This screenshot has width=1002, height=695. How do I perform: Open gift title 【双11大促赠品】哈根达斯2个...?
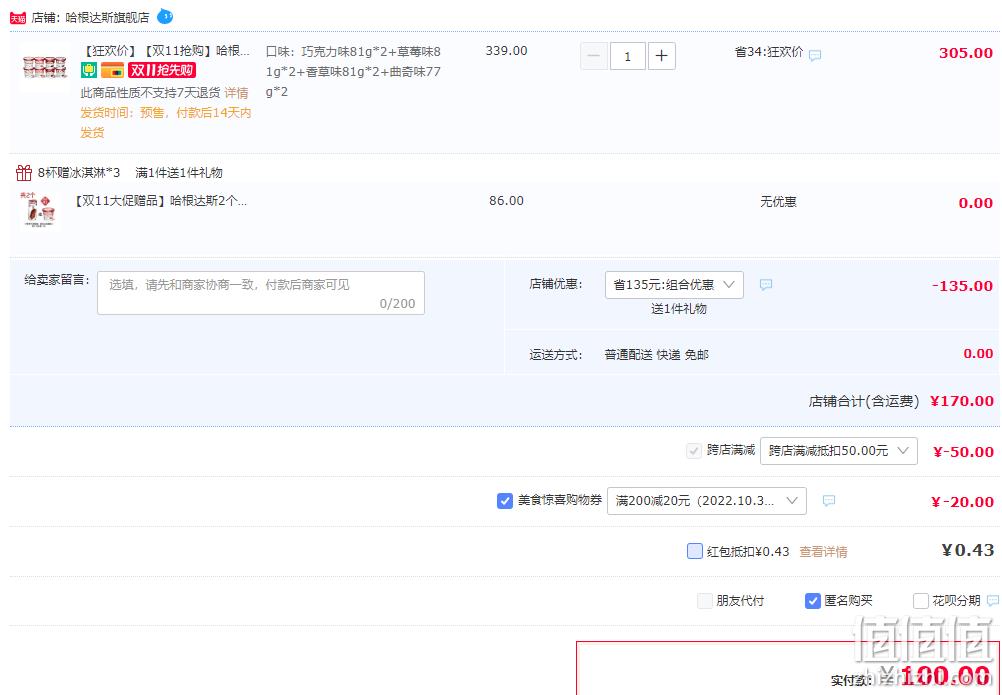tap(160, 201)
